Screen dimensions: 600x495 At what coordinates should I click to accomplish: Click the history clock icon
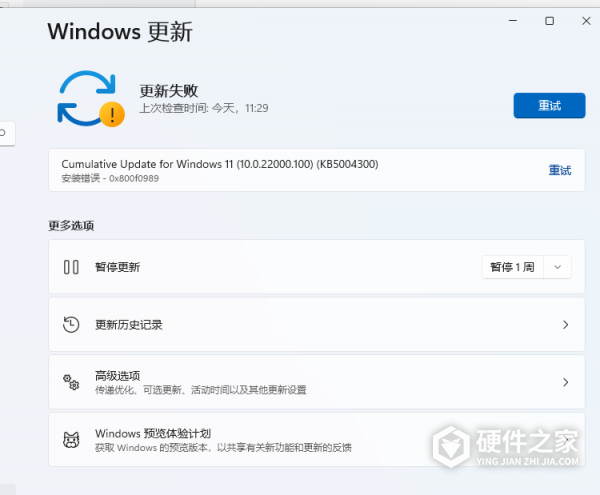71,325
